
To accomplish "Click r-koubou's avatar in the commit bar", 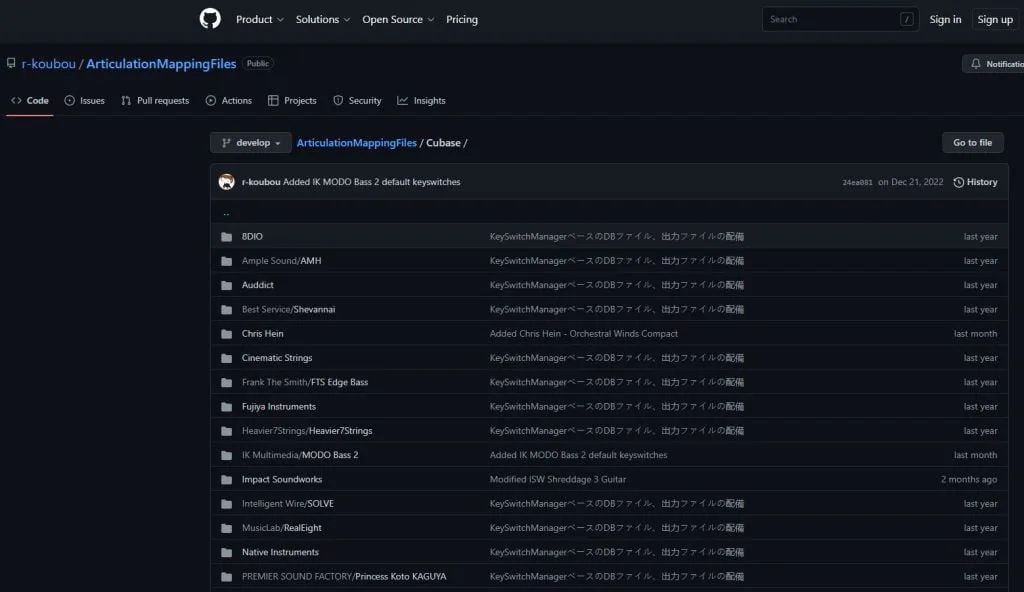I will 228,182.
